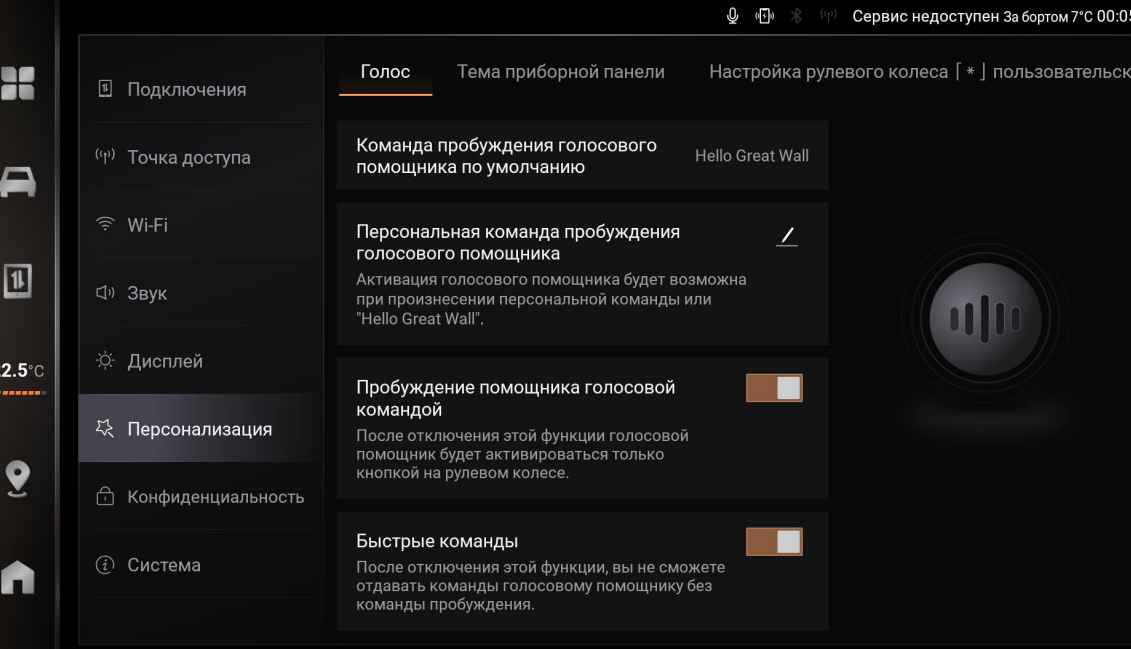Tap the voice assistant orb

(x=985, y=318)
